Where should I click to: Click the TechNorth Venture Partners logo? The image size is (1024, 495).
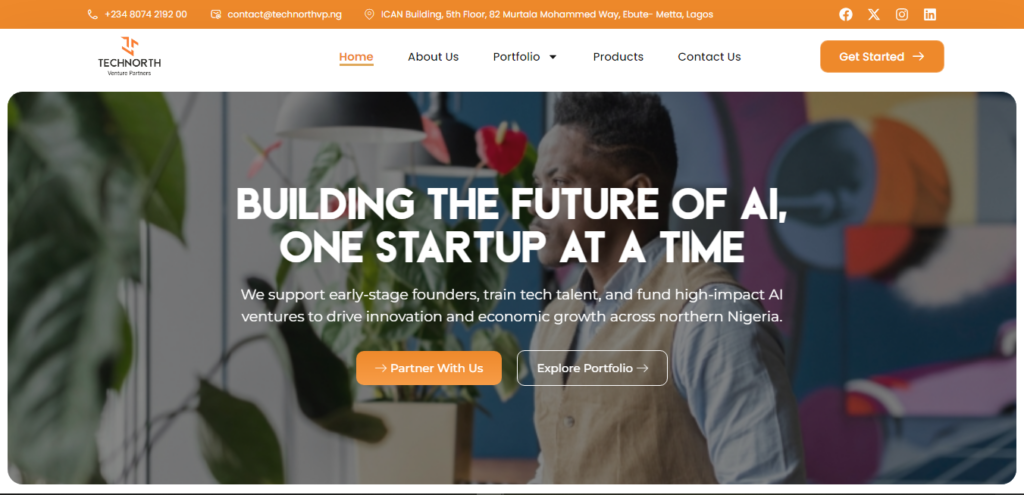(129, 57)
